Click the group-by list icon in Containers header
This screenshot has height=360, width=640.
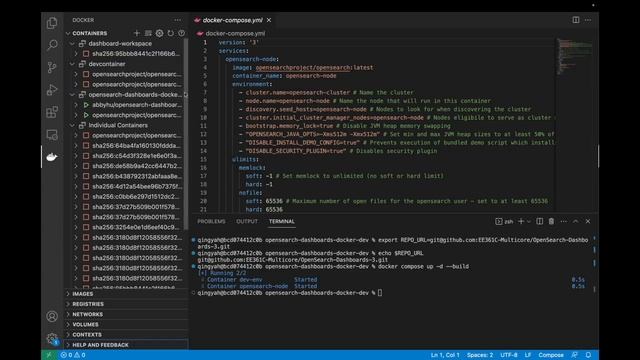(x=148, y=33)
